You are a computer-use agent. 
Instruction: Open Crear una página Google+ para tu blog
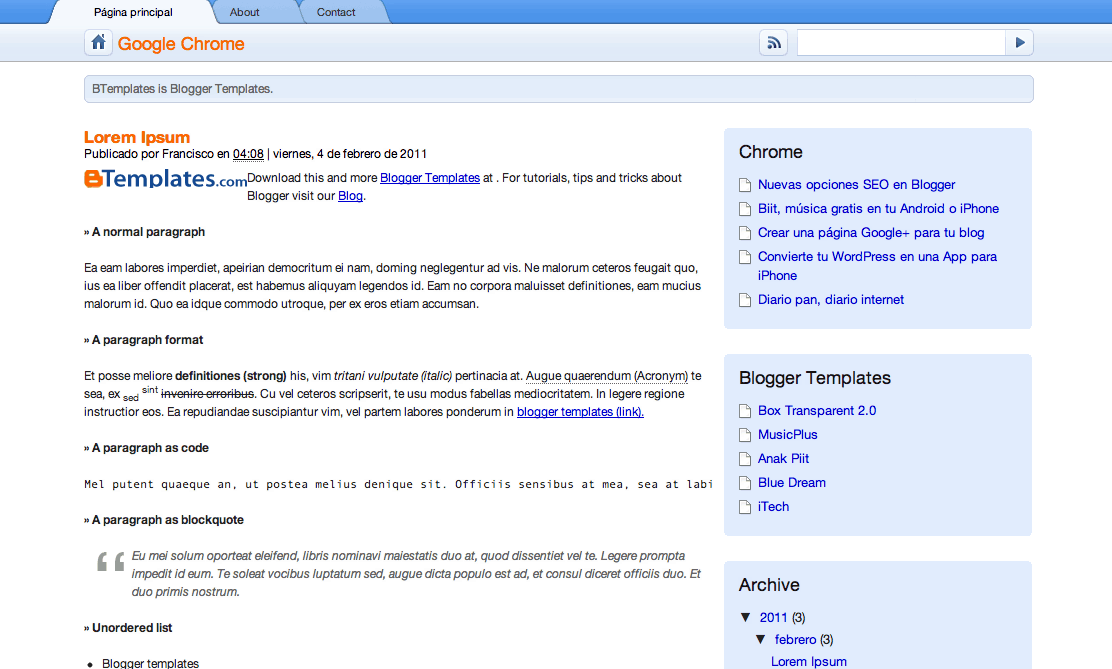coord(871,233)
